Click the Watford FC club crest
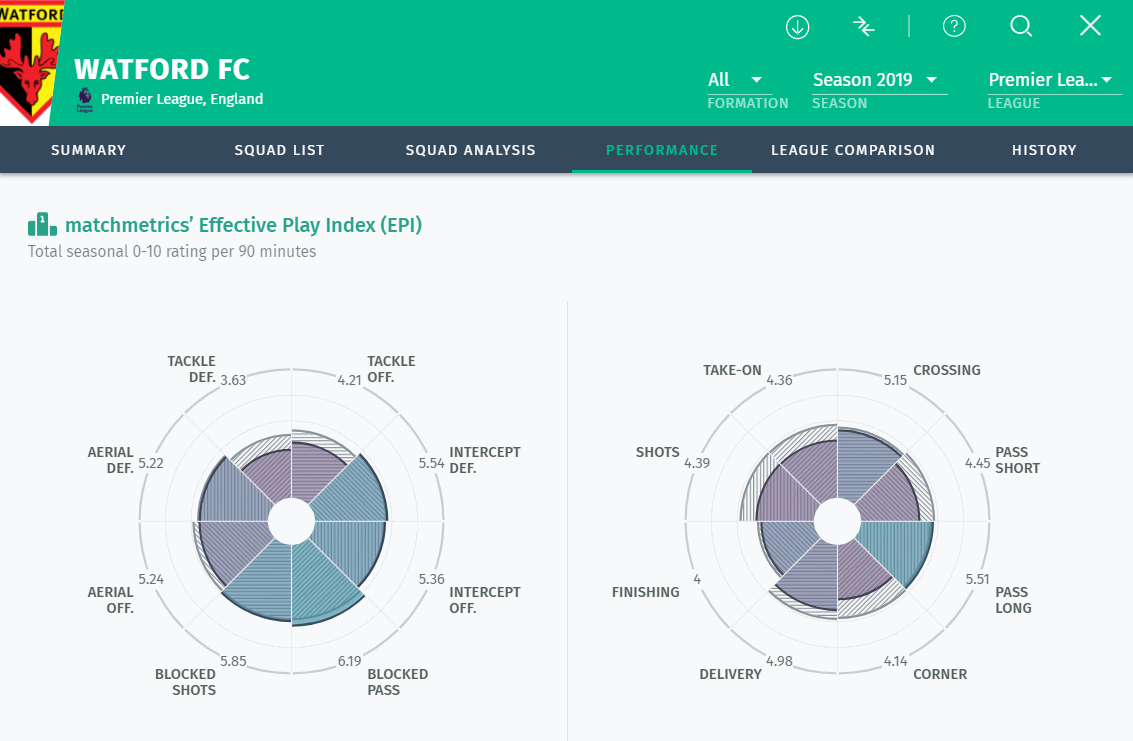This screenshot has height=741, width=1133. [x=29, y=61]
